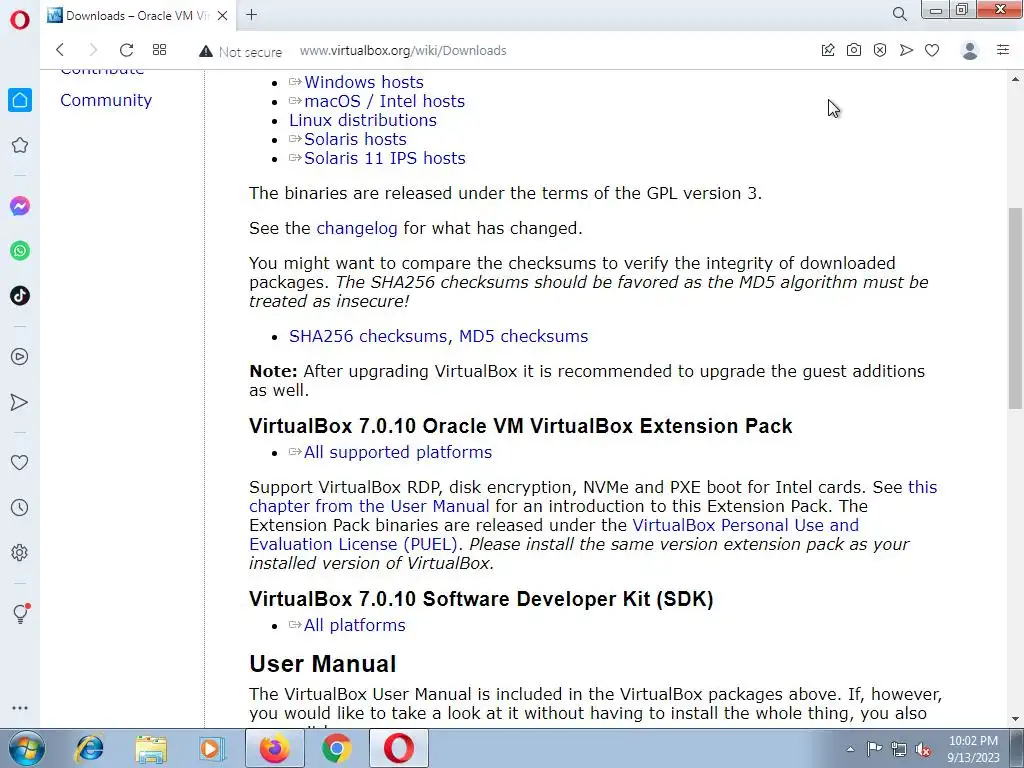Click the muted volume tray icon
1024x768 pixels.
[x=923, y=750]
